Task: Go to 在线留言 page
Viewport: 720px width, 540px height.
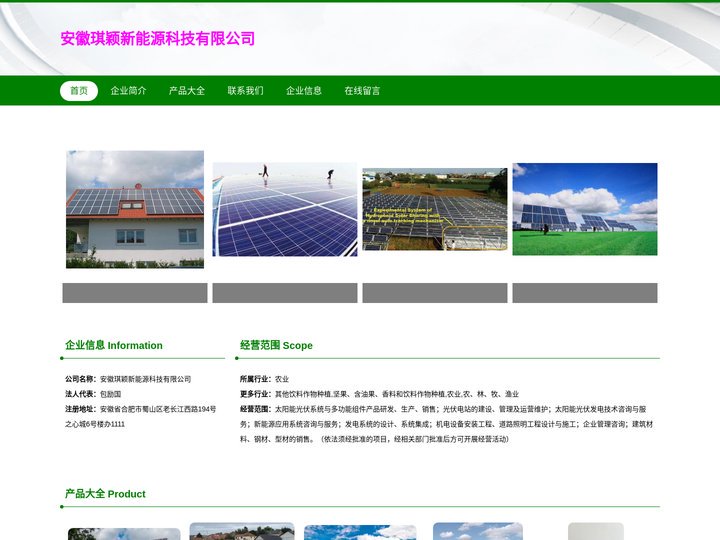Action: (362, 91)
